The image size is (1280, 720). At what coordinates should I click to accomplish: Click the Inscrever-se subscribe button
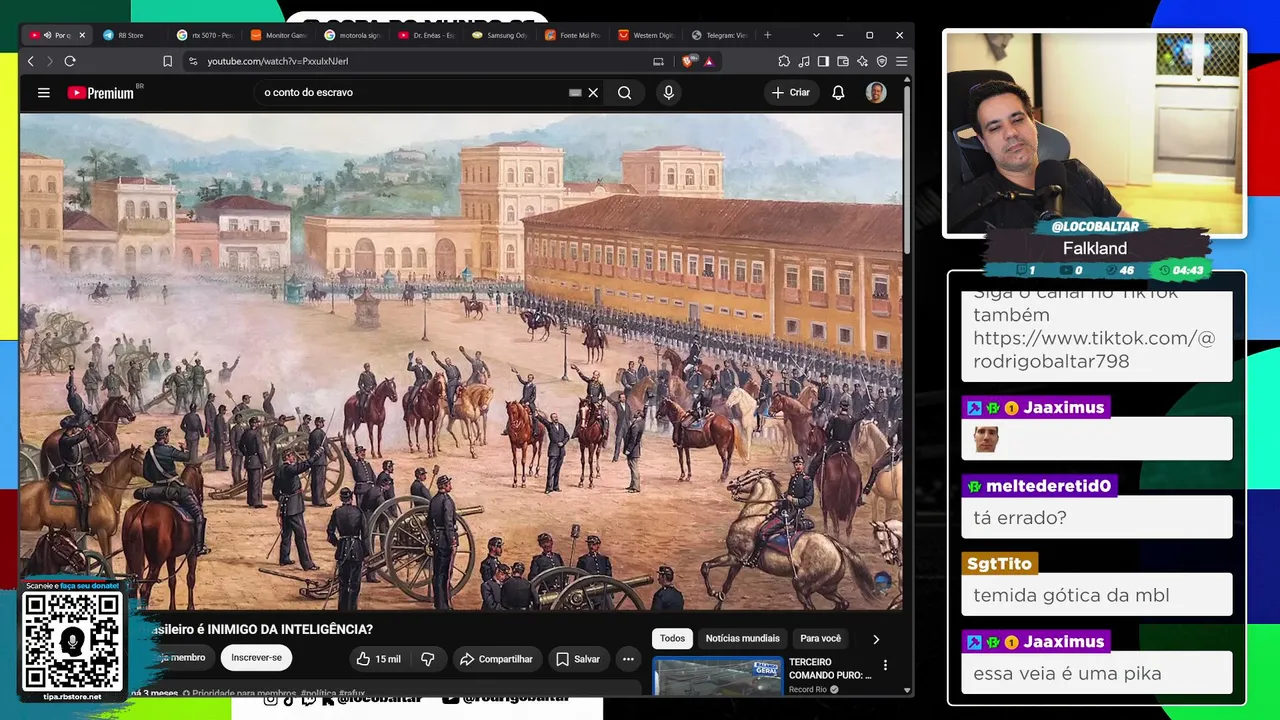coord(257,658)
